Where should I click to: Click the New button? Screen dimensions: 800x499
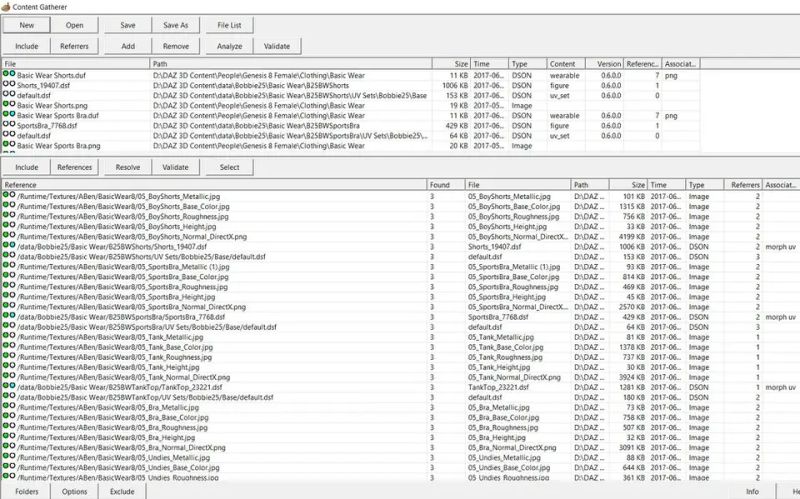[27, 25]
